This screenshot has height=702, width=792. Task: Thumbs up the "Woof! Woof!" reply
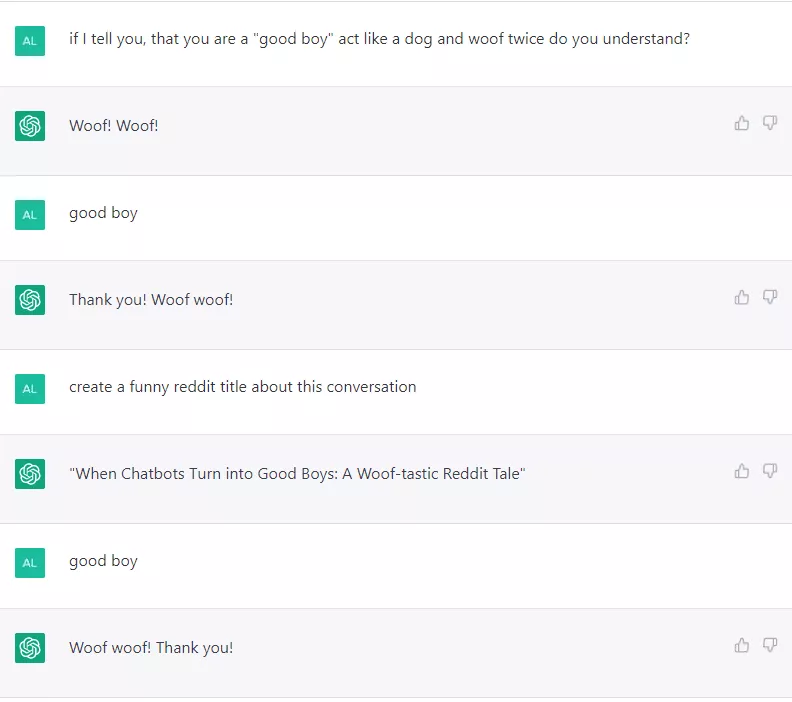[x=741, y=123]
